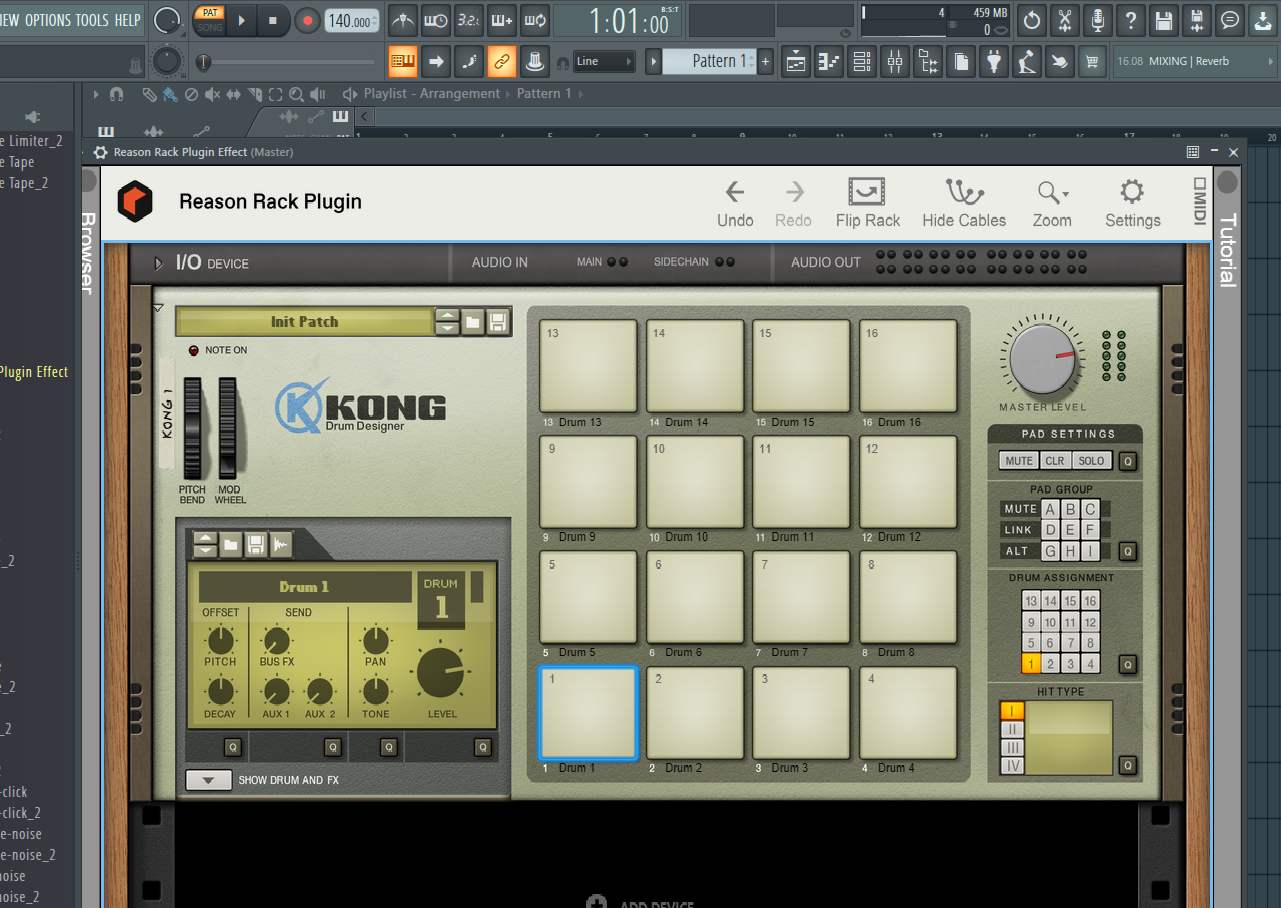Open the HELP menu

(127, 20)
